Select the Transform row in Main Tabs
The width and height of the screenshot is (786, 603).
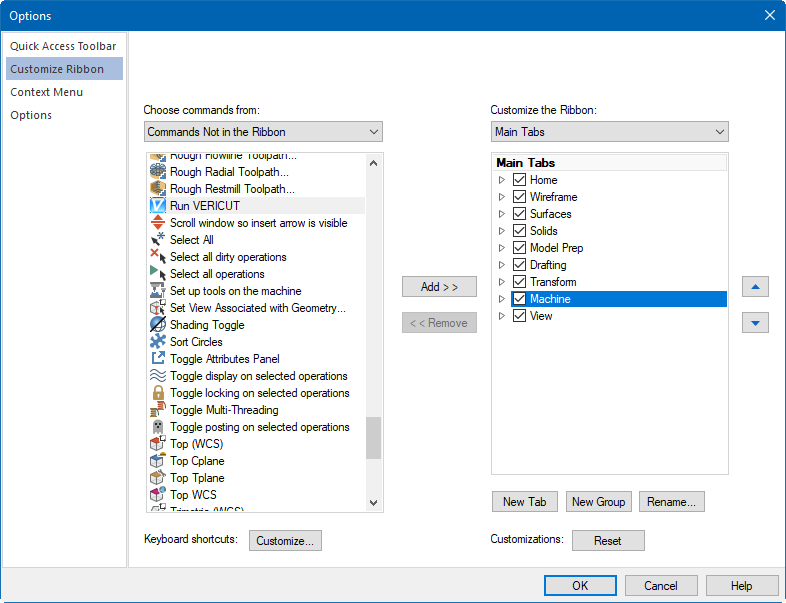[619, 282]
